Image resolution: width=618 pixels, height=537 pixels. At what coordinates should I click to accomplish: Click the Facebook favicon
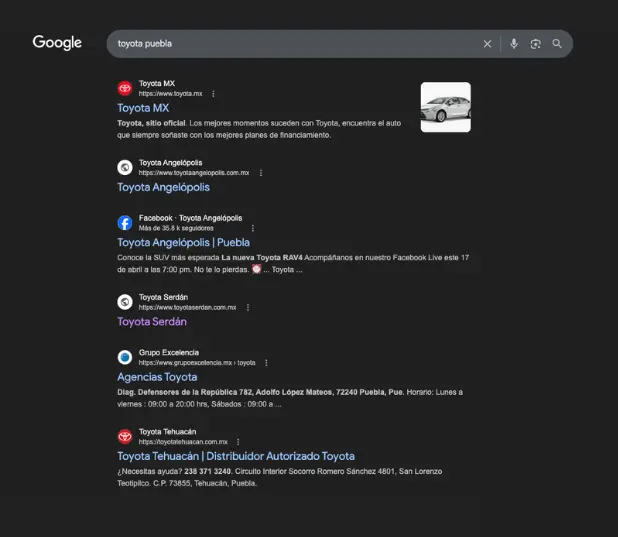click(125, 223)
